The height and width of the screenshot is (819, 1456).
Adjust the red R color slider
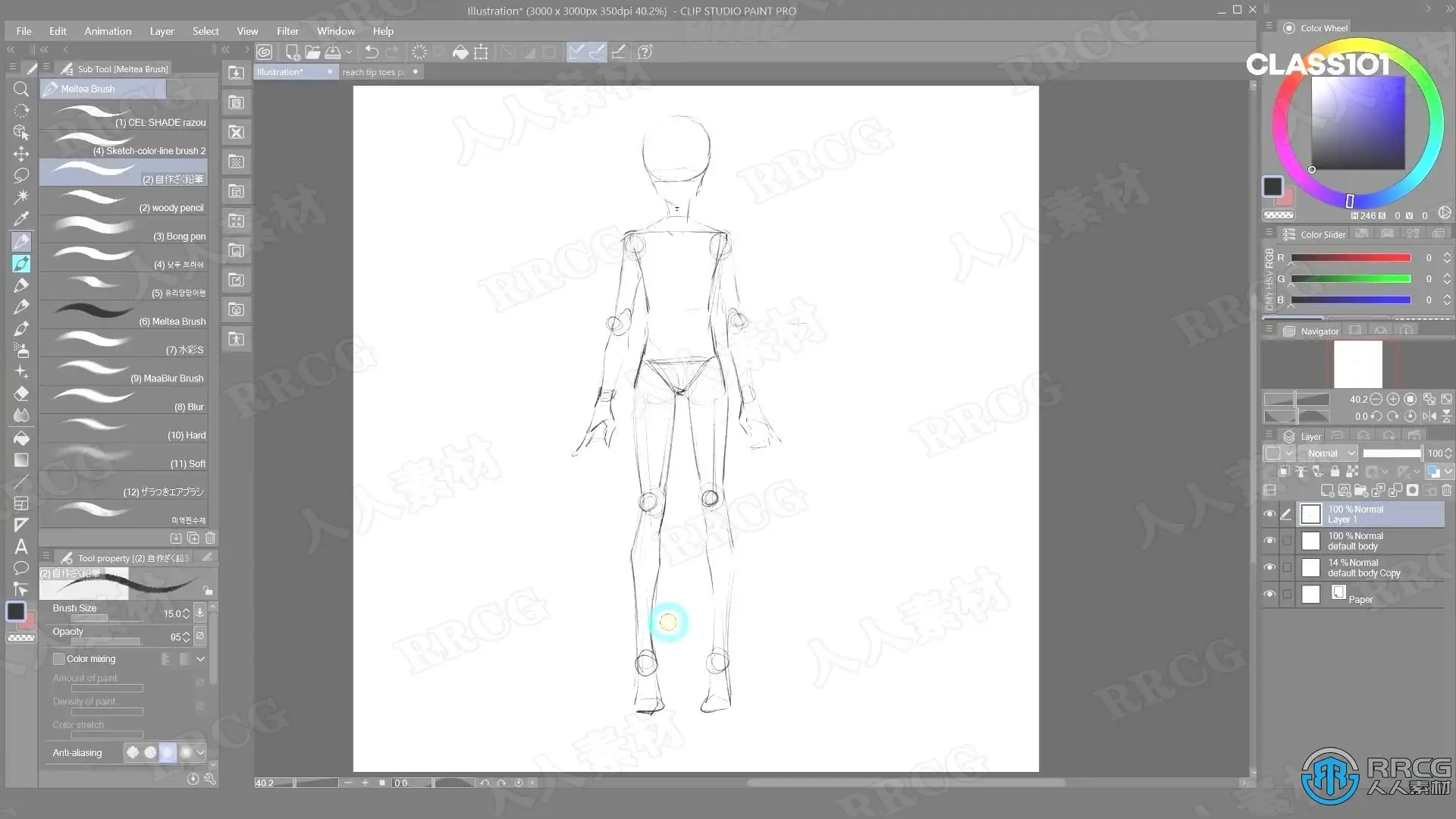point(1351,258)
